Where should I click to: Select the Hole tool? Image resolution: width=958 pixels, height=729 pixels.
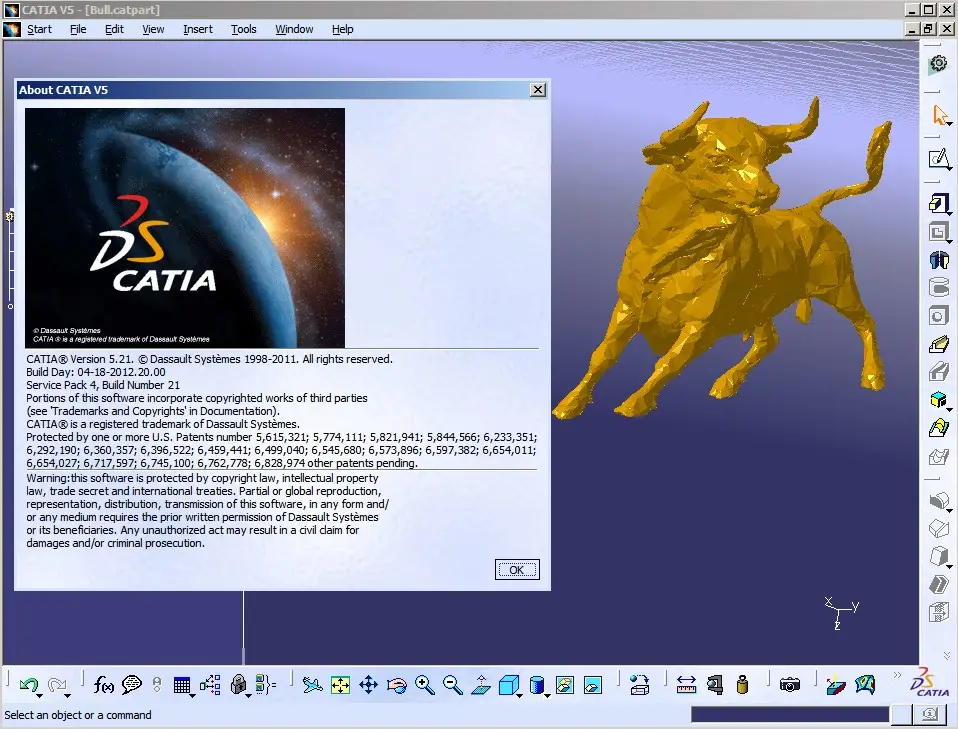939,316
